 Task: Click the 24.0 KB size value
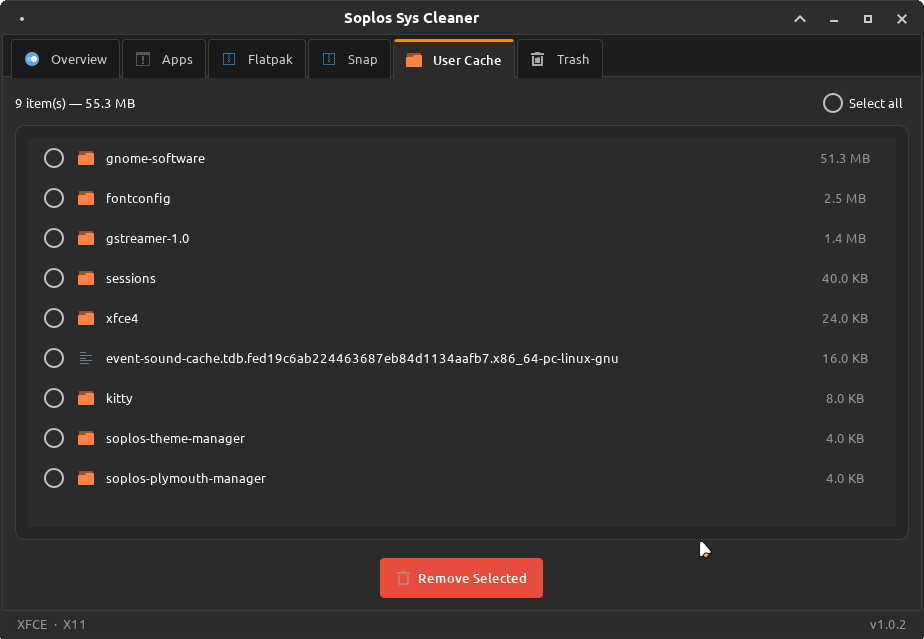845,319
